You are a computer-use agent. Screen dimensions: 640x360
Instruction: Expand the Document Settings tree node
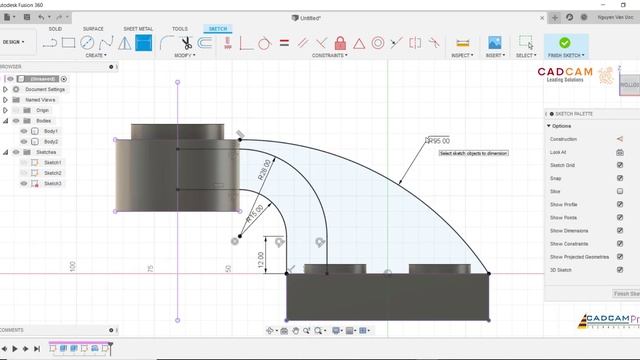5,89
